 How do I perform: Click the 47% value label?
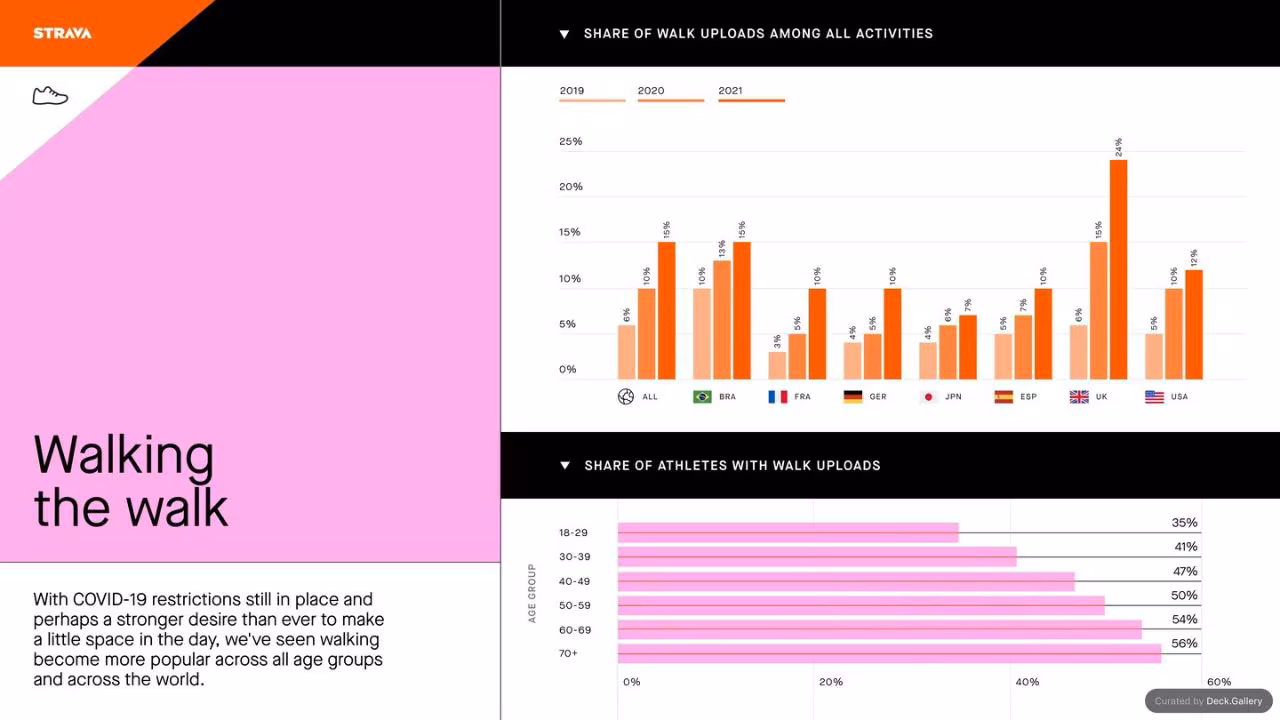pyautogui.click(x=1185, y=572)
